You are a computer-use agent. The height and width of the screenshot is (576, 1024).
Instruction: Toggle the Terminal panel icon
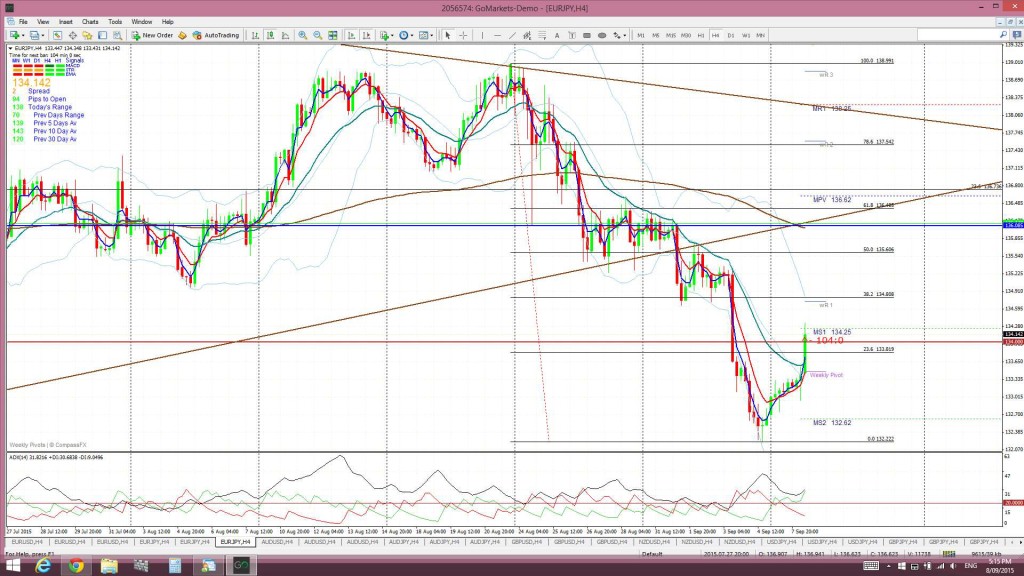103,35
